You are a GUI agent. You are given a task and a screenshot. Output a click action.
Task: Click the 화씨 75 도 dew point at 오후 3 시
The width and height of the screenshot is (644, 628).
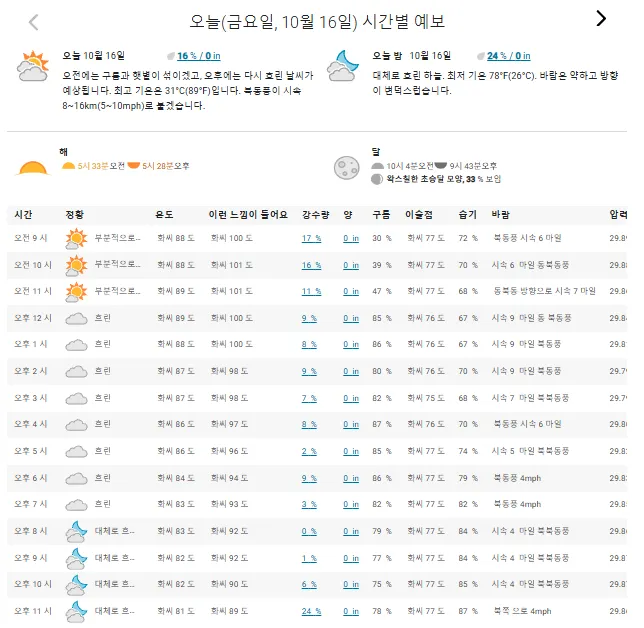click(x=426, y=398)
